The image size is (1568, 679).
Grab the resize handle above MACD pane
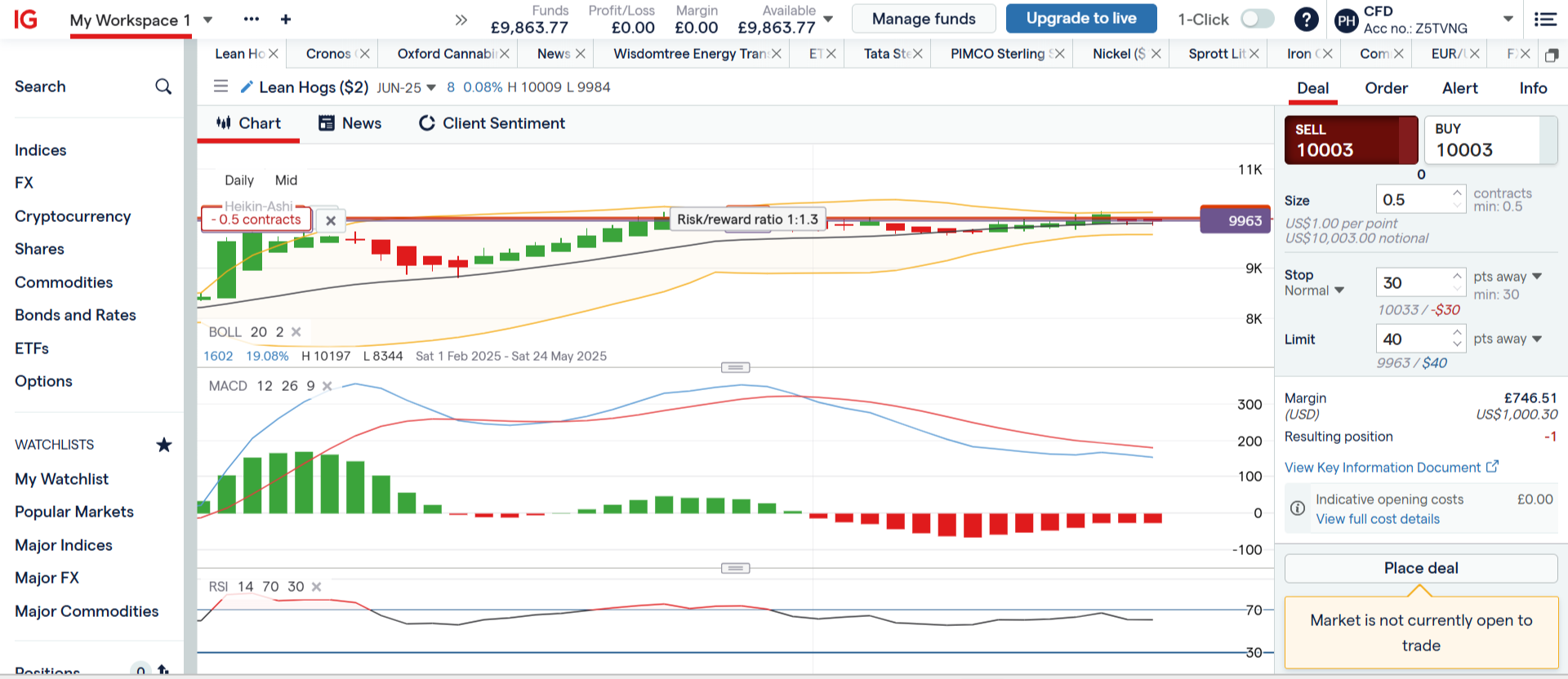735,367
